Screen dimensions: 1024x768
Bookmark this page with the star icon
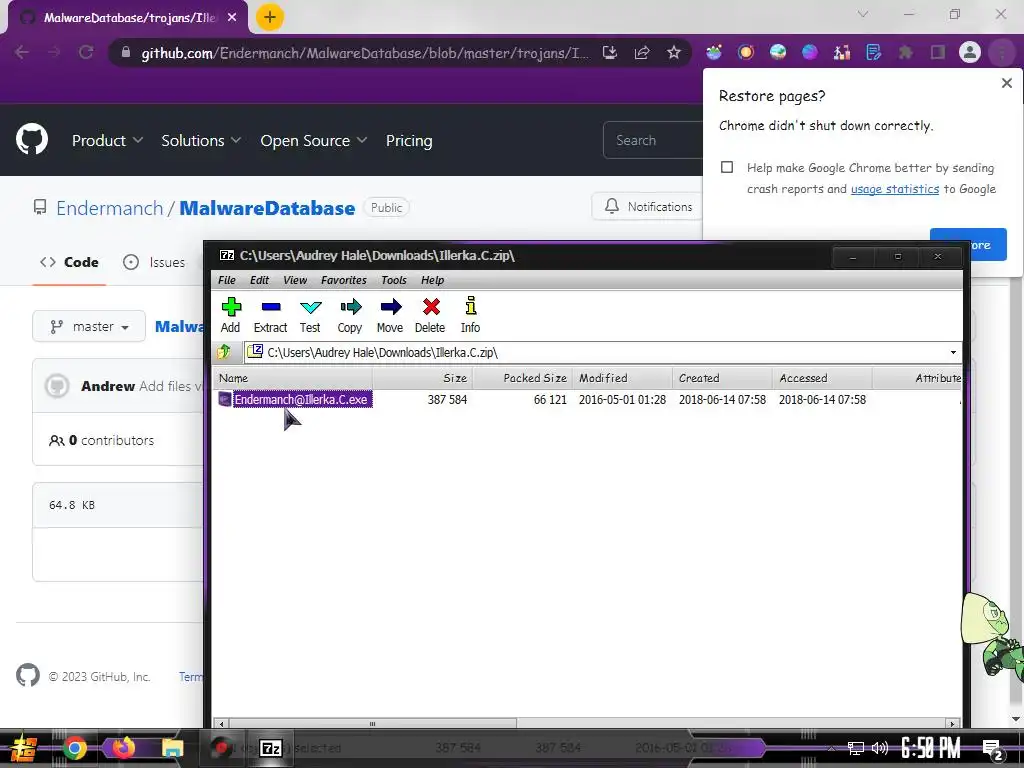(x=674, y=52)
